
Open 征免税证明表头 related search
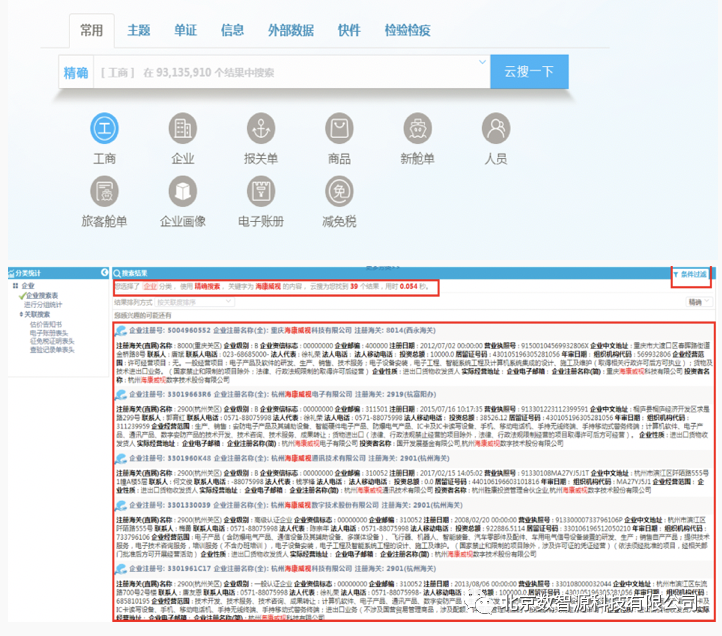52,341
